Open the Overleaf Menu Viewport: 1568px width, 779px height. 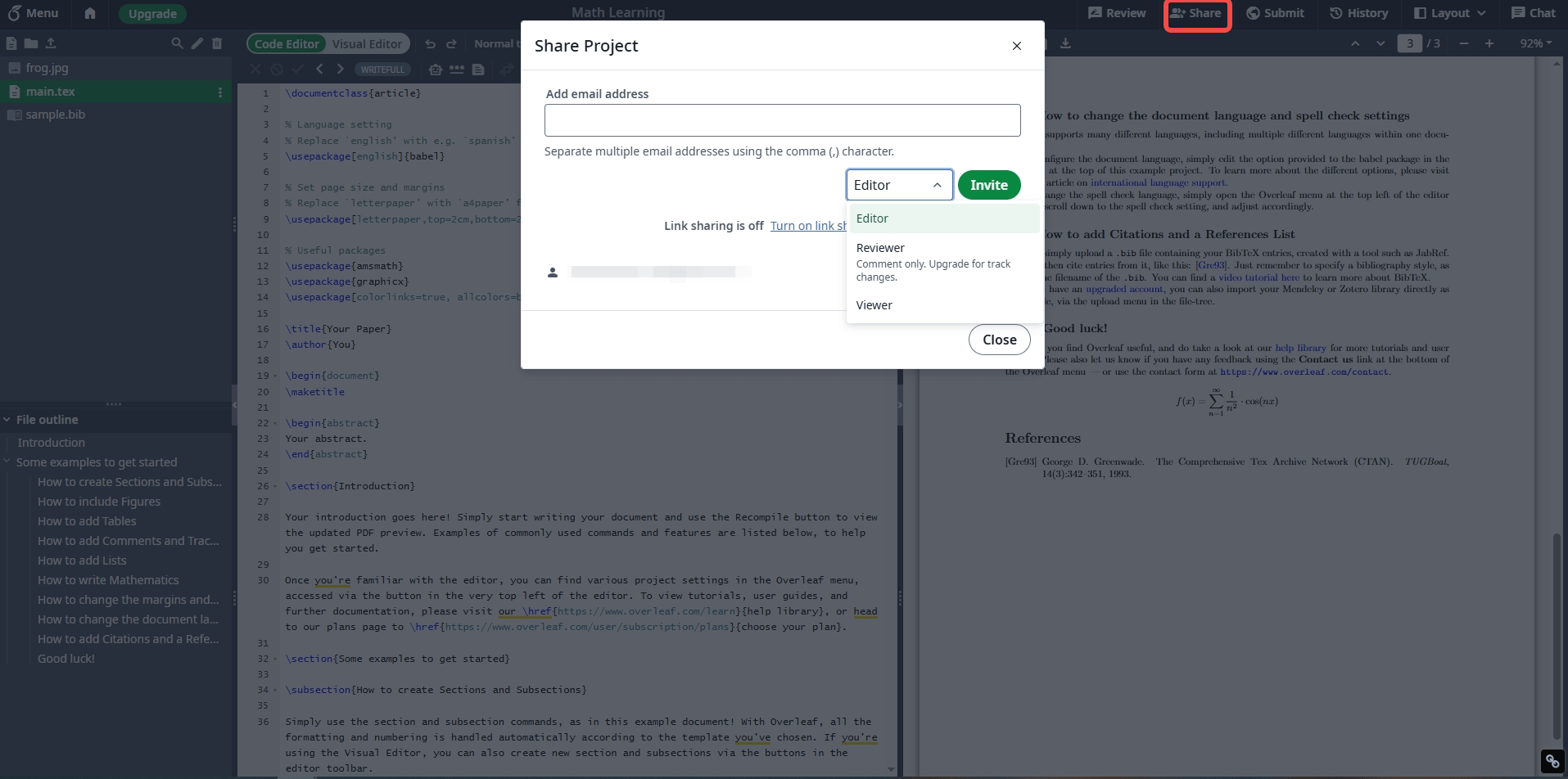(x=34, y=13)
